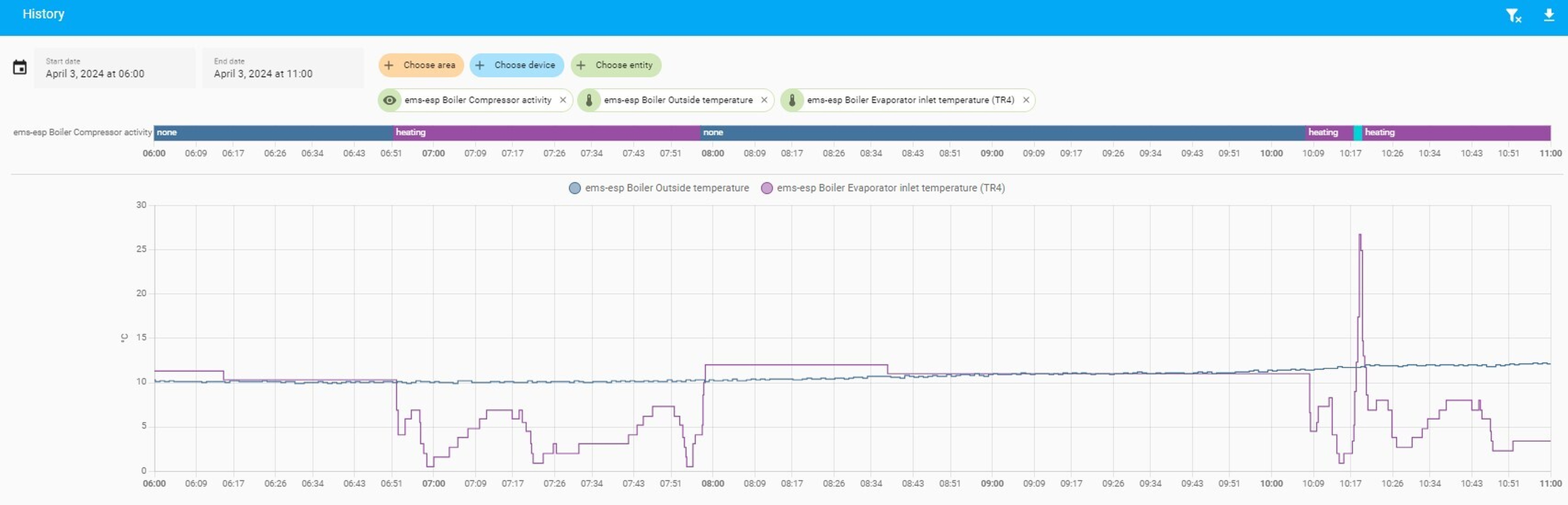Click the History page title
Image resolution: width=1568 pixels, height=505 pixels.
point(43,14)
